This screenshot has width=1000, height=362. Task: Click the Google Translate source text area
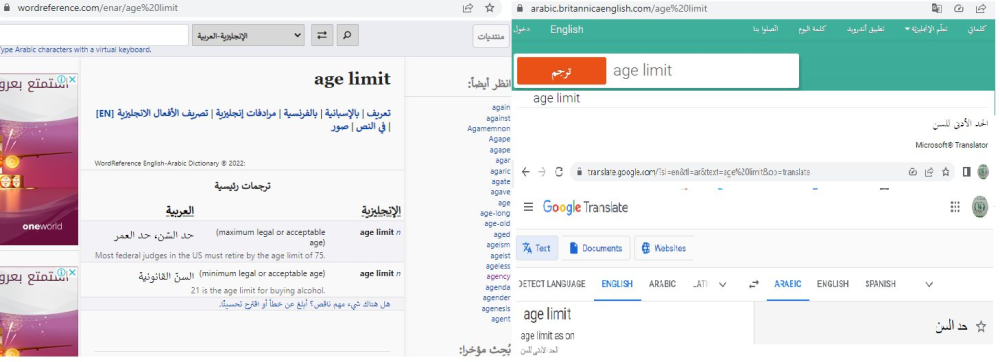[x=635, y=325]
